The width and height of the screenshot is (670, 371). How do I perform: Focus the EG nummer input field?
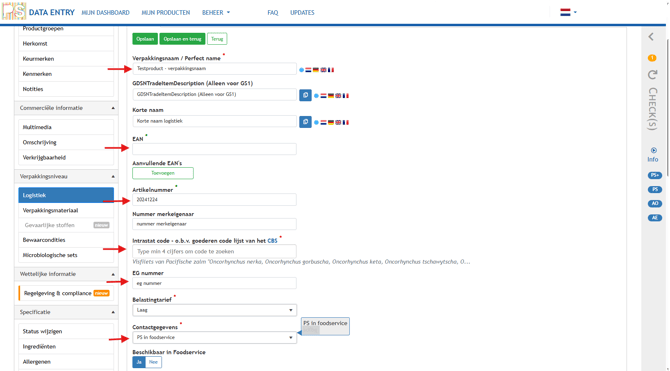point(215,283)
